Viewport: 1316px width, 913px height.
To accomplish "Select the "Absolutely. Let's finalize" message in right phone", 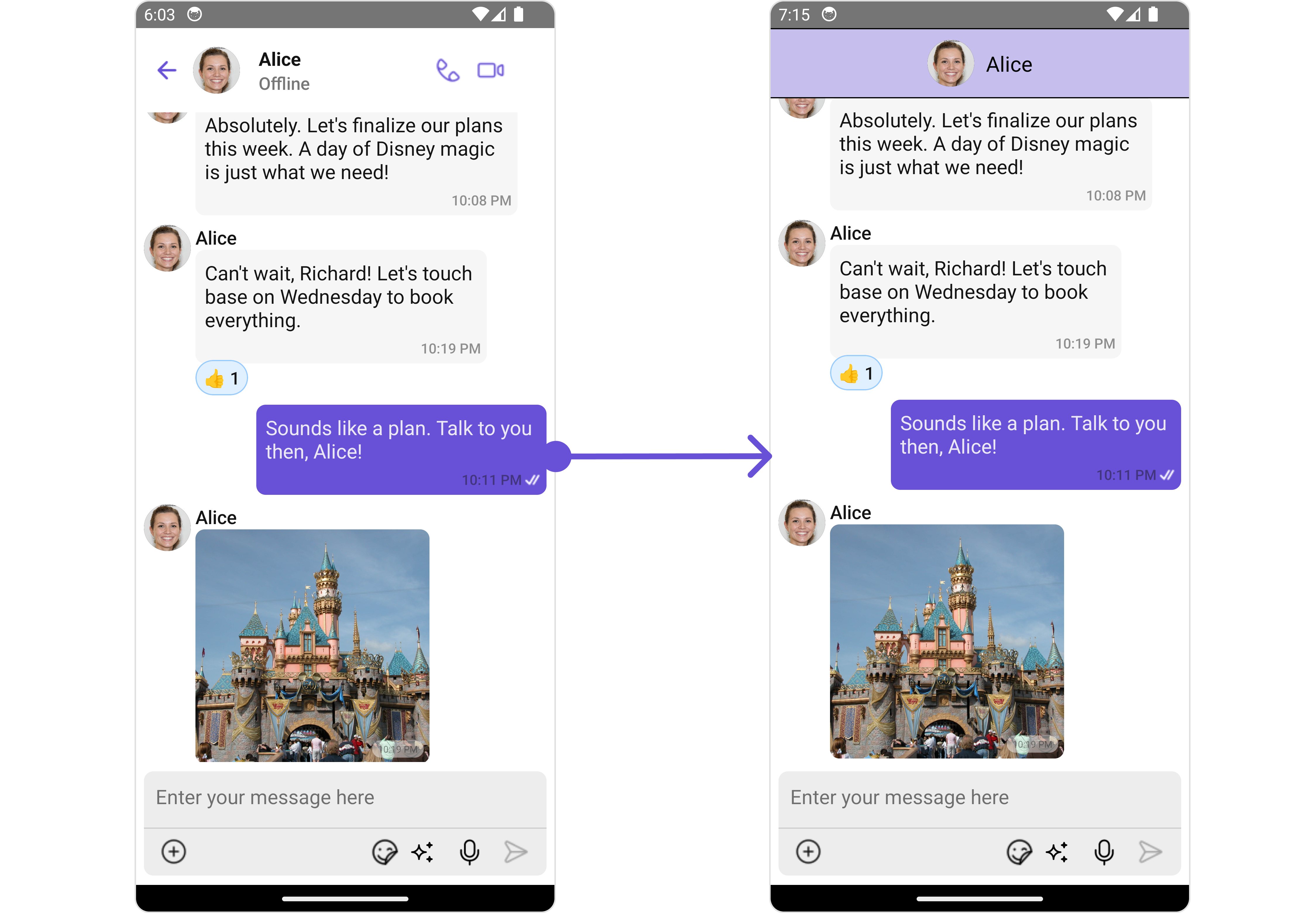I will (991, 155).
